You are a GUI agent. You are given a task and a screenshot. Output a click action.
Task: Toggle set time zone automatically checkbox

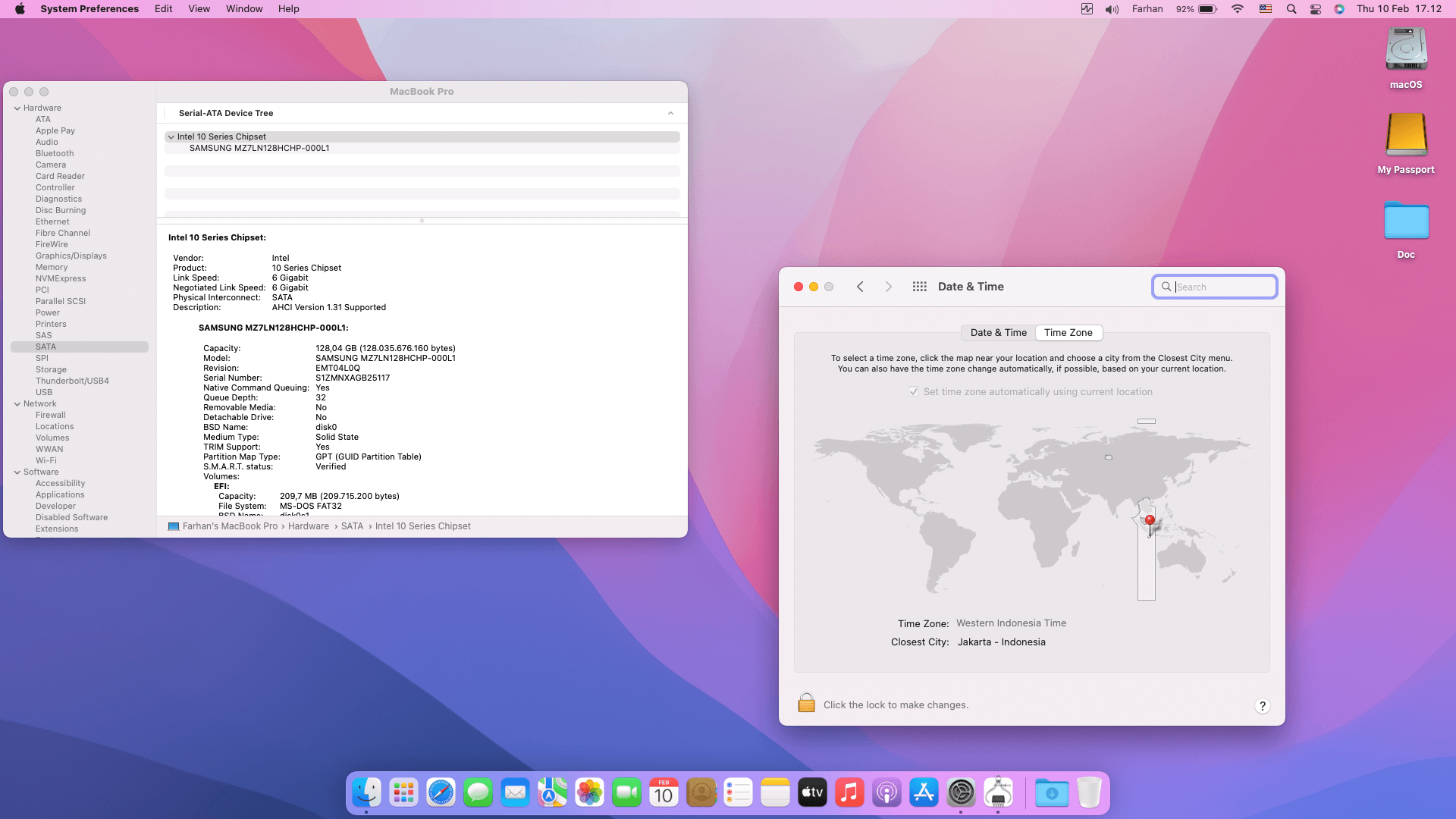click(x=914, y=392)
